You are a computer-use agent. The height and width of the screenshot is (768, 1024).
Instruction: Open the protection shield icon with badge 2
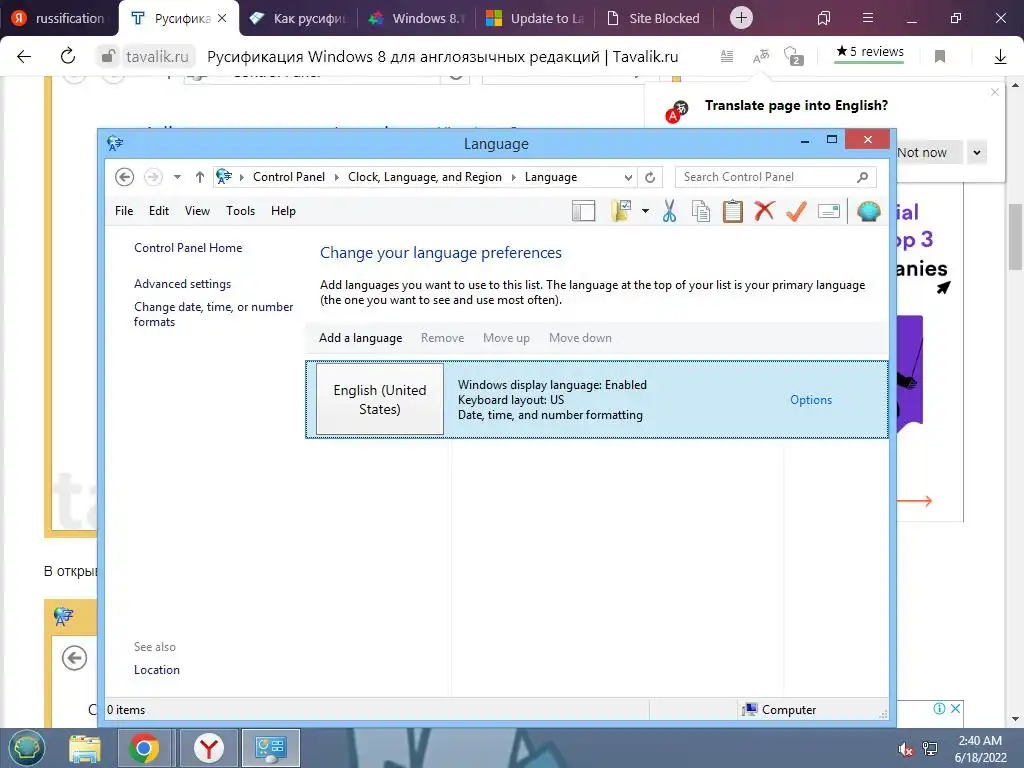pos(793,56)
